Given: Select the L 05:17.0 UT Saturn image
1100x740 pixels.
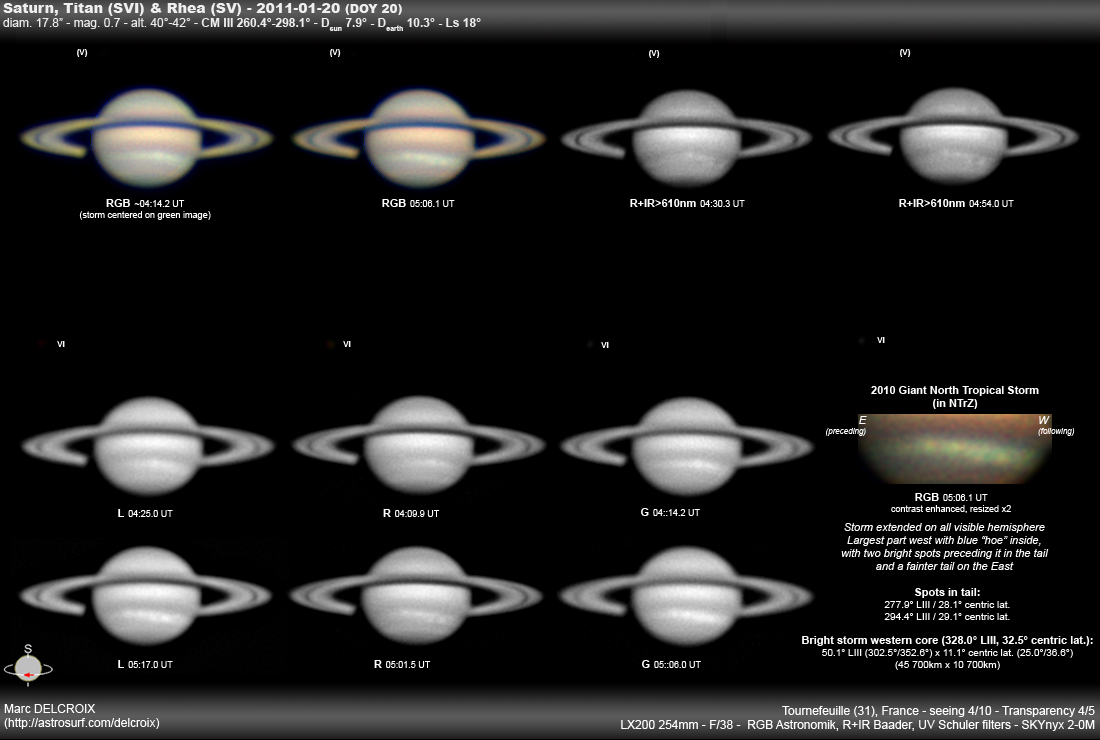Looking at the screenshot, I should pyautogui.click(x=146, y=596).
